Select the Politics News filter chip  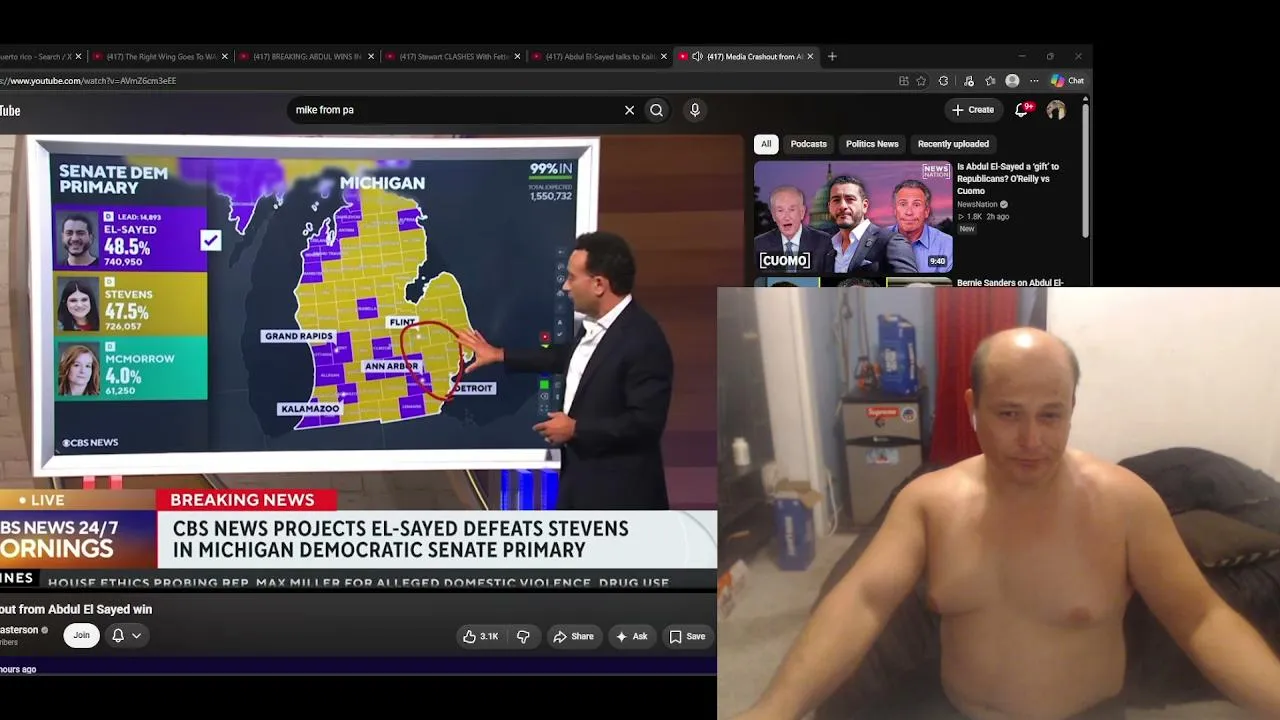[x=872, y=144]
